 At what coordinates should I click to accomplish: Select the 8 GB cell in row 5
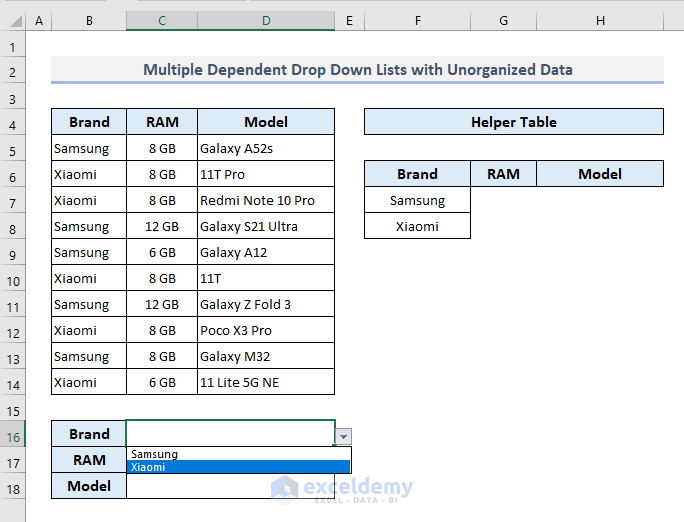click(162, 148)
